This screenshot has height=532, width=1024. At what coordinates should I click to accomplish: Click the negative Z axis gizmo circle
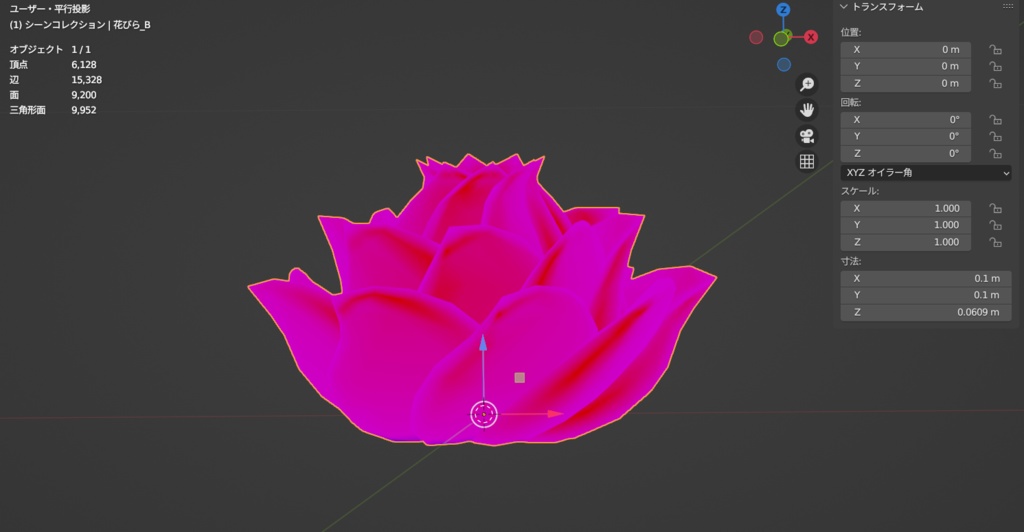click(784, 65)
